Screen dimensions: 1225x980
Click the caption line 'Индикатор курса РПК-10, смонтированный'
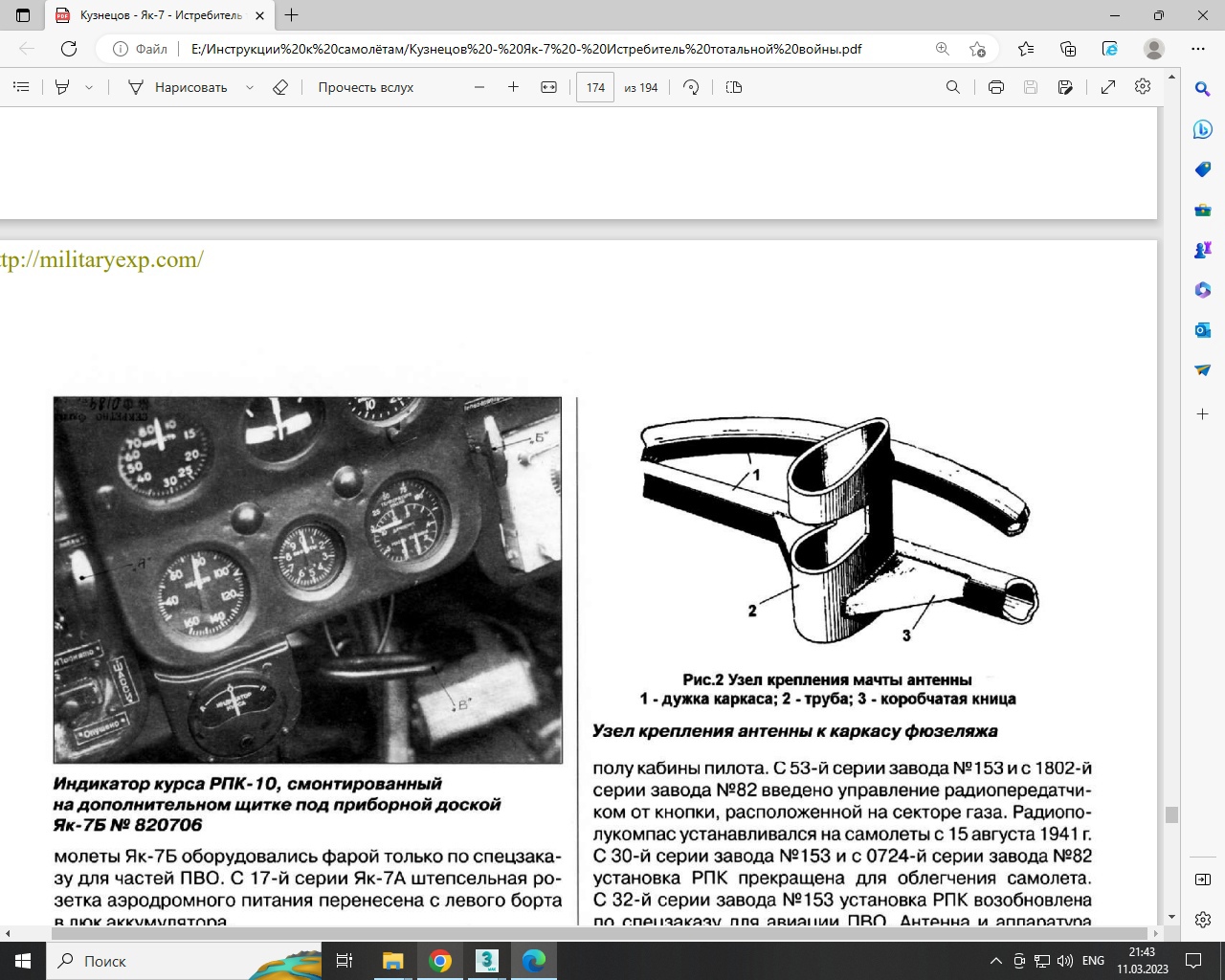248,784
